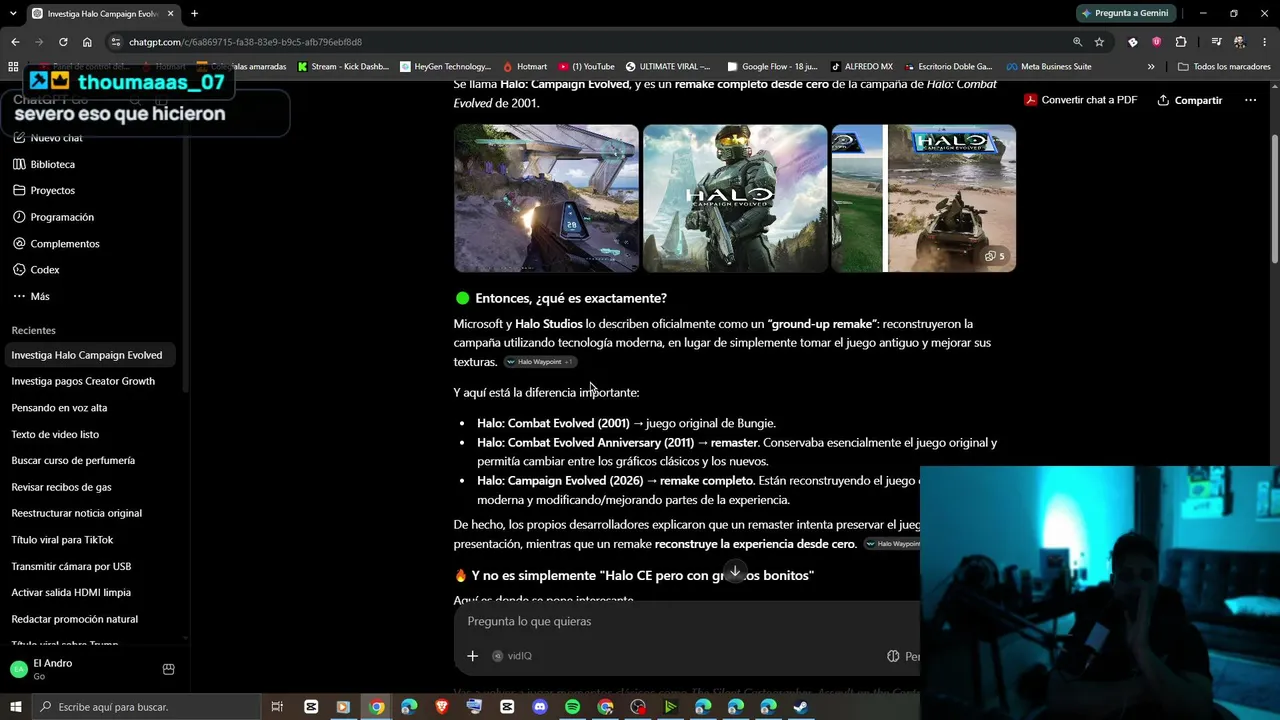Open the Windows Start menu
The height and width of the screenshot is (720, 1280).
coord(16,707)
